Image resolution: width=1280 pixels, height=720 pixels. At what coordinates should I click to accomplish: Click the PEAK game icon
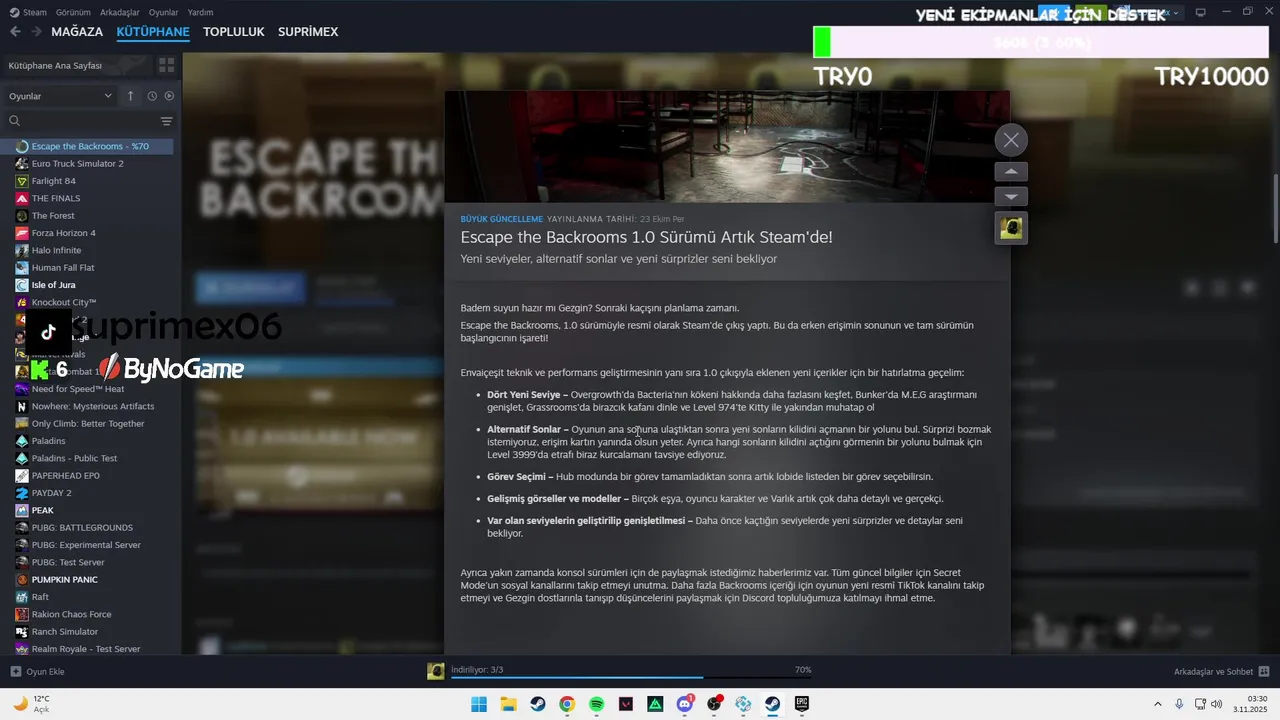(22, 510)
